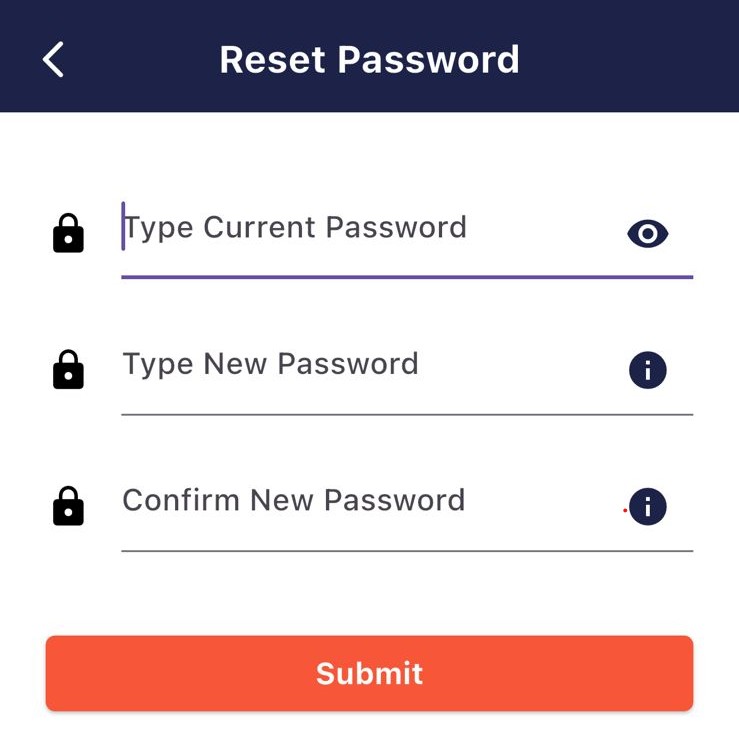Open the info icon for Type New Password
The width and height of the screenshot is (739, 747).
(648, 370)
